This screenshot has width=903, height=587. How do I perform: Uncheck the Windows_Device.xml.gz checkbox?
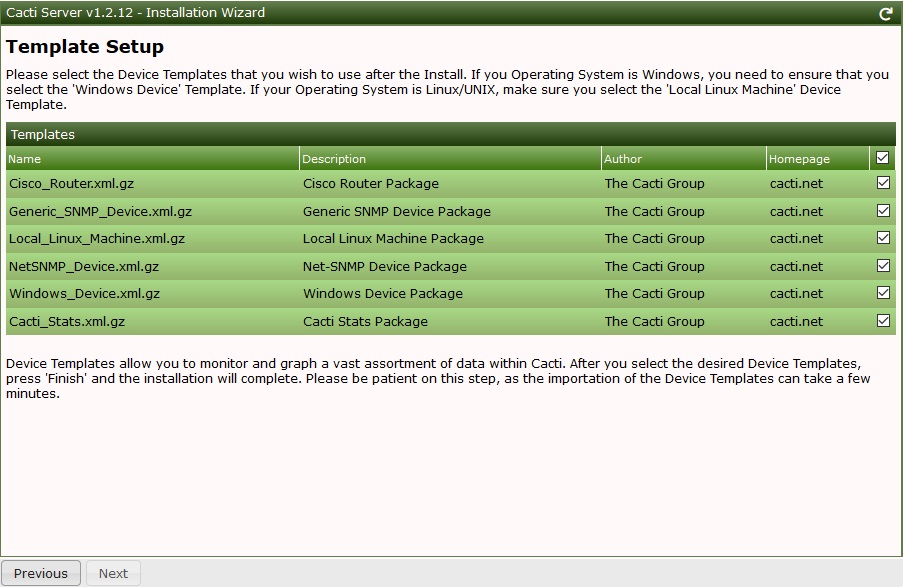click(x=883, y=293)
